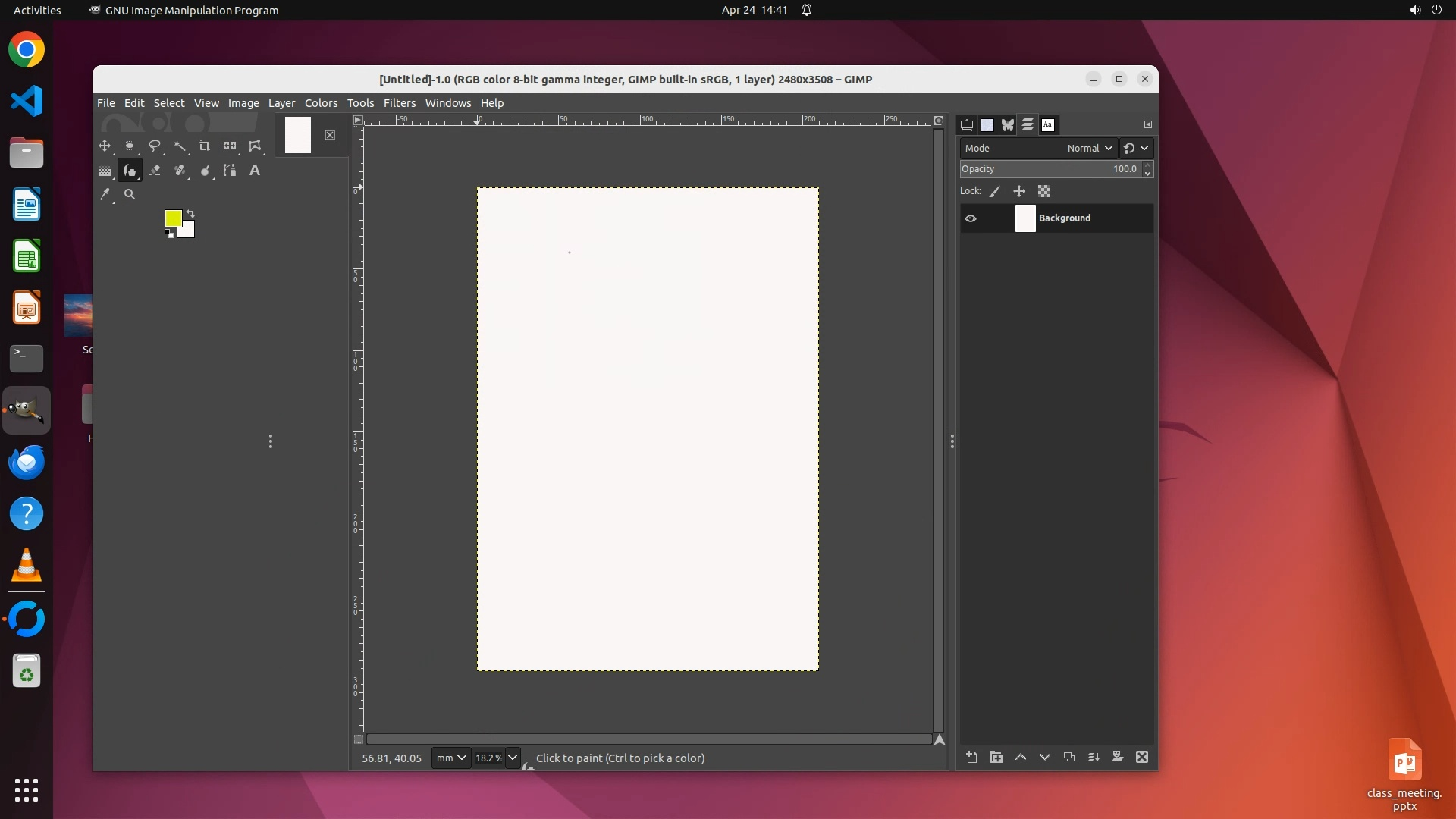This screenshot has width=1456, height=819.
Task: Select the Move tool
Action: [105, 146]
